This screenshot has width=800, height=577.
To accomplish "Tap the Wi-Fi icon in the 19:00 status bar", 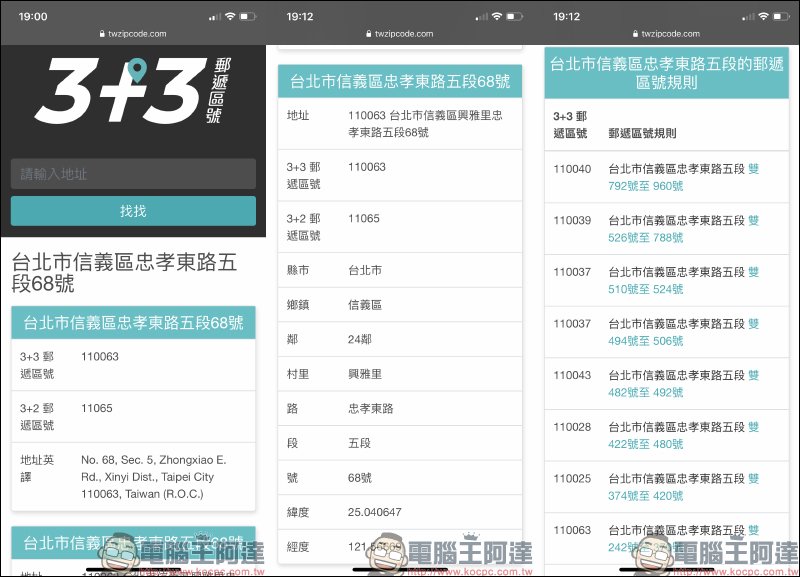I will click(230, 17).
